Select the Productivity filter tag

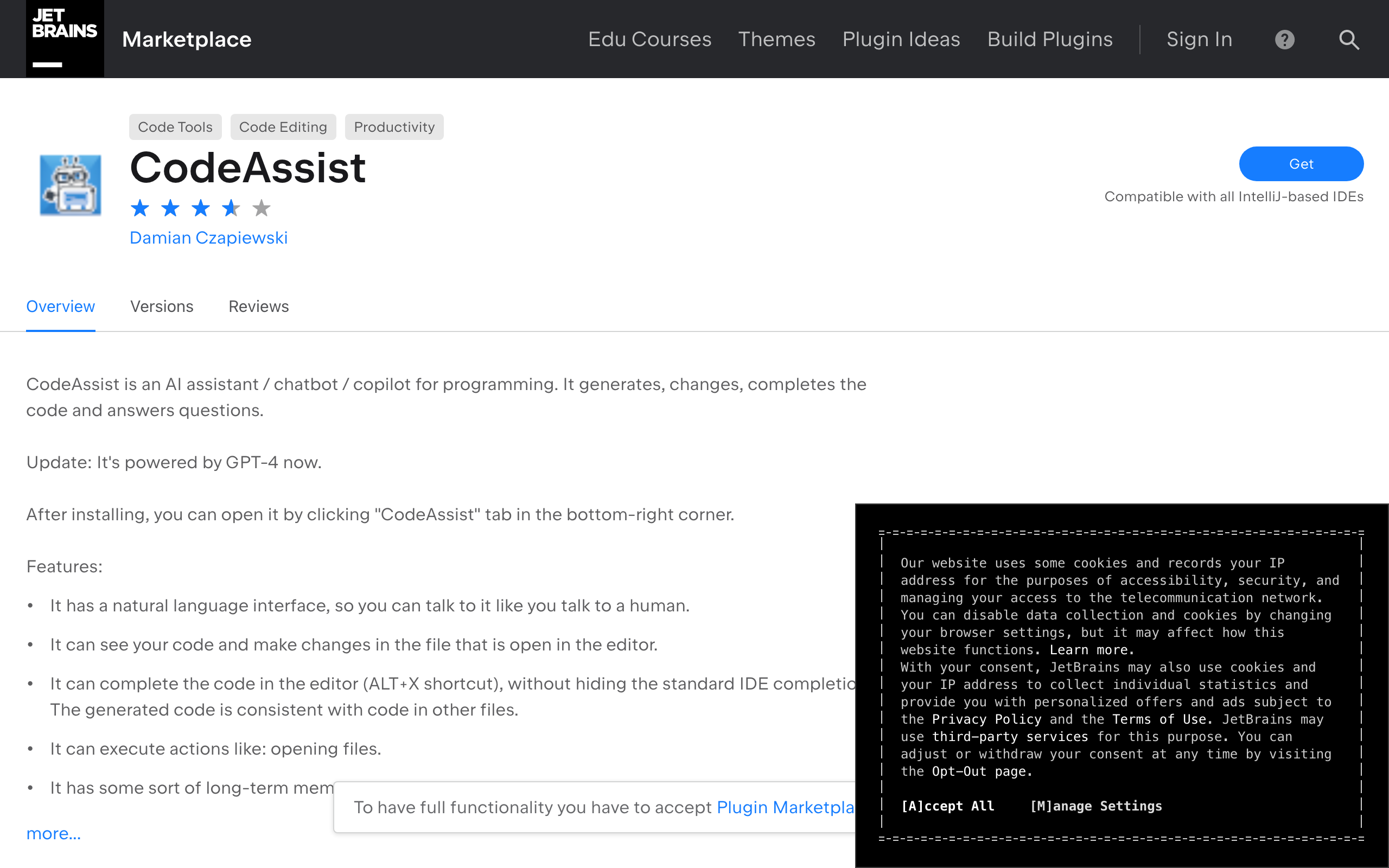pos(393,127)
